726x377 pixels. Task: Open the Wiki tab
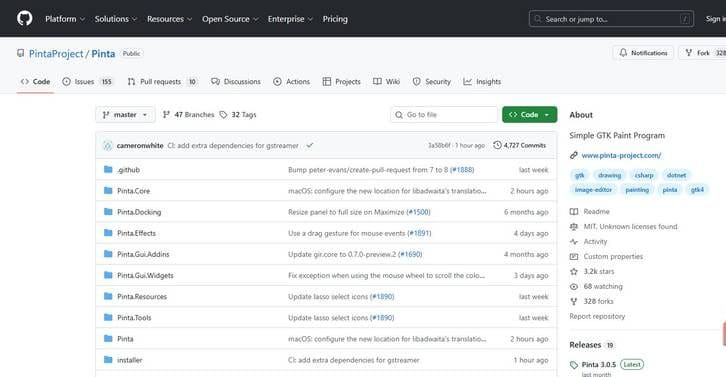tap(386, 82)
